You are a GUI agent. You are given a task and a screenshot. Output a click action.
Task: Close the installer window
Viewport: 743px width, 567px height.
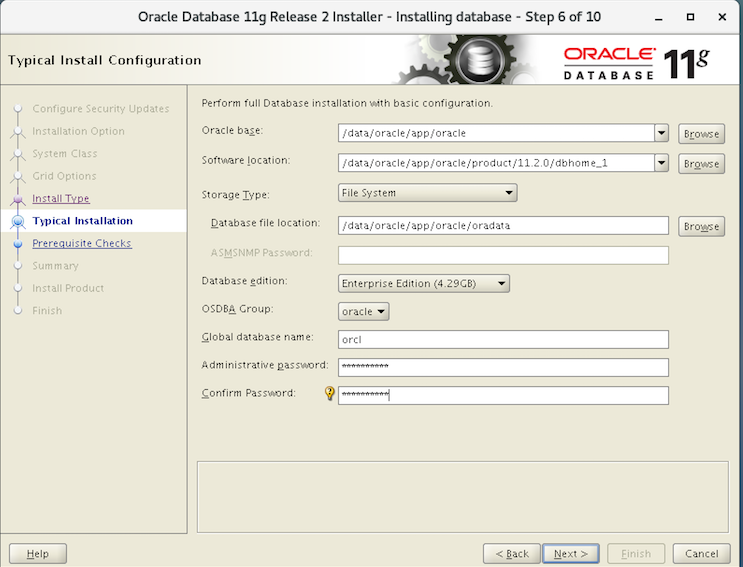coord(722,17)
